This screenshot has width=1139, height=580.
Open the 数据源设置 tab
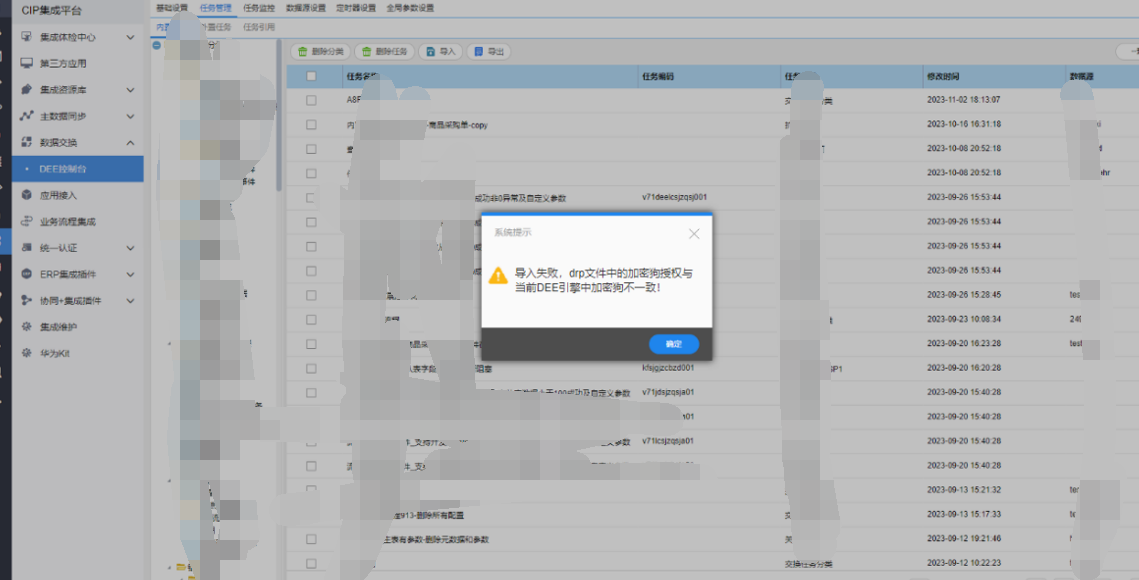coord(306,8)
